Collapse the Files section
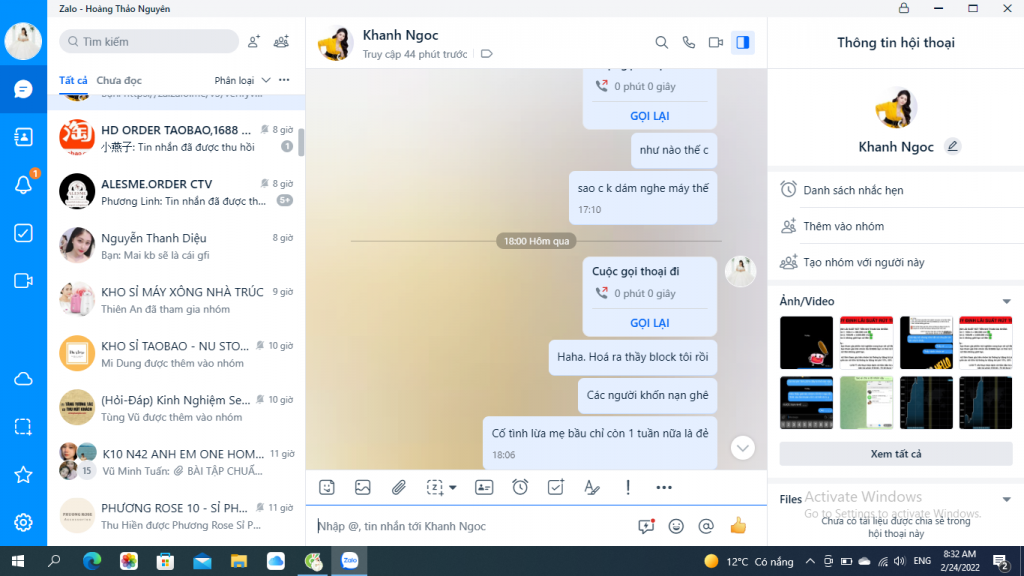Viewport: 1024px width, 576px height. click(x=1006, y=499)
